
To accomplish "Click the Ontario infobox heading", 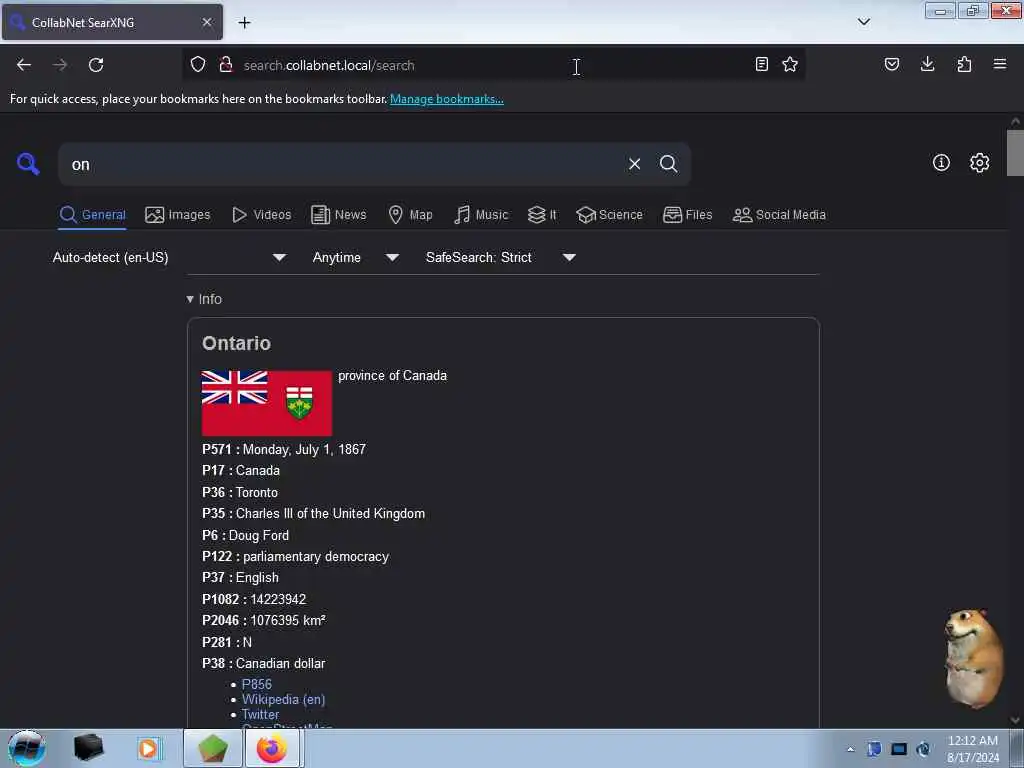I will (x=236, y=343).
